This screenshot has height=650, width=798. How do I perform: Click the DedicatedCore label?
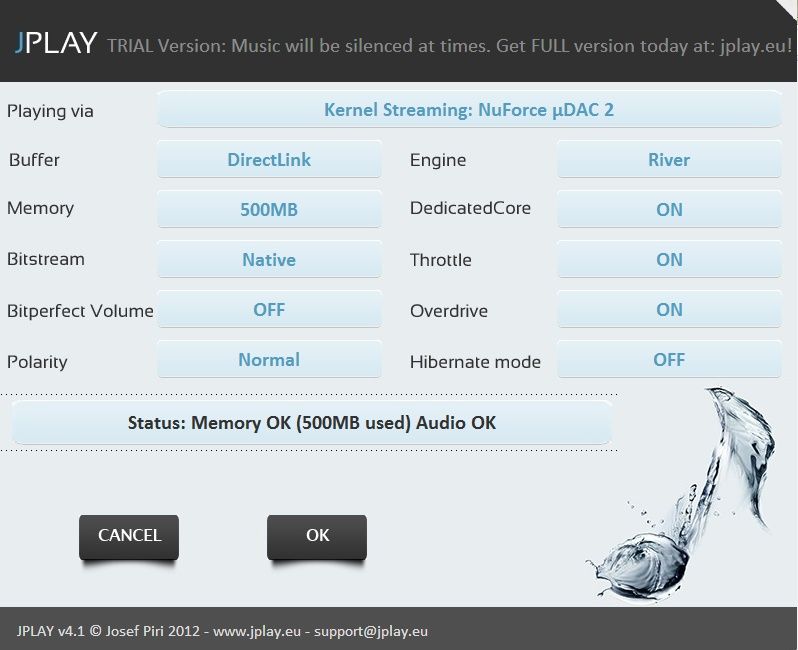point(470,208)
